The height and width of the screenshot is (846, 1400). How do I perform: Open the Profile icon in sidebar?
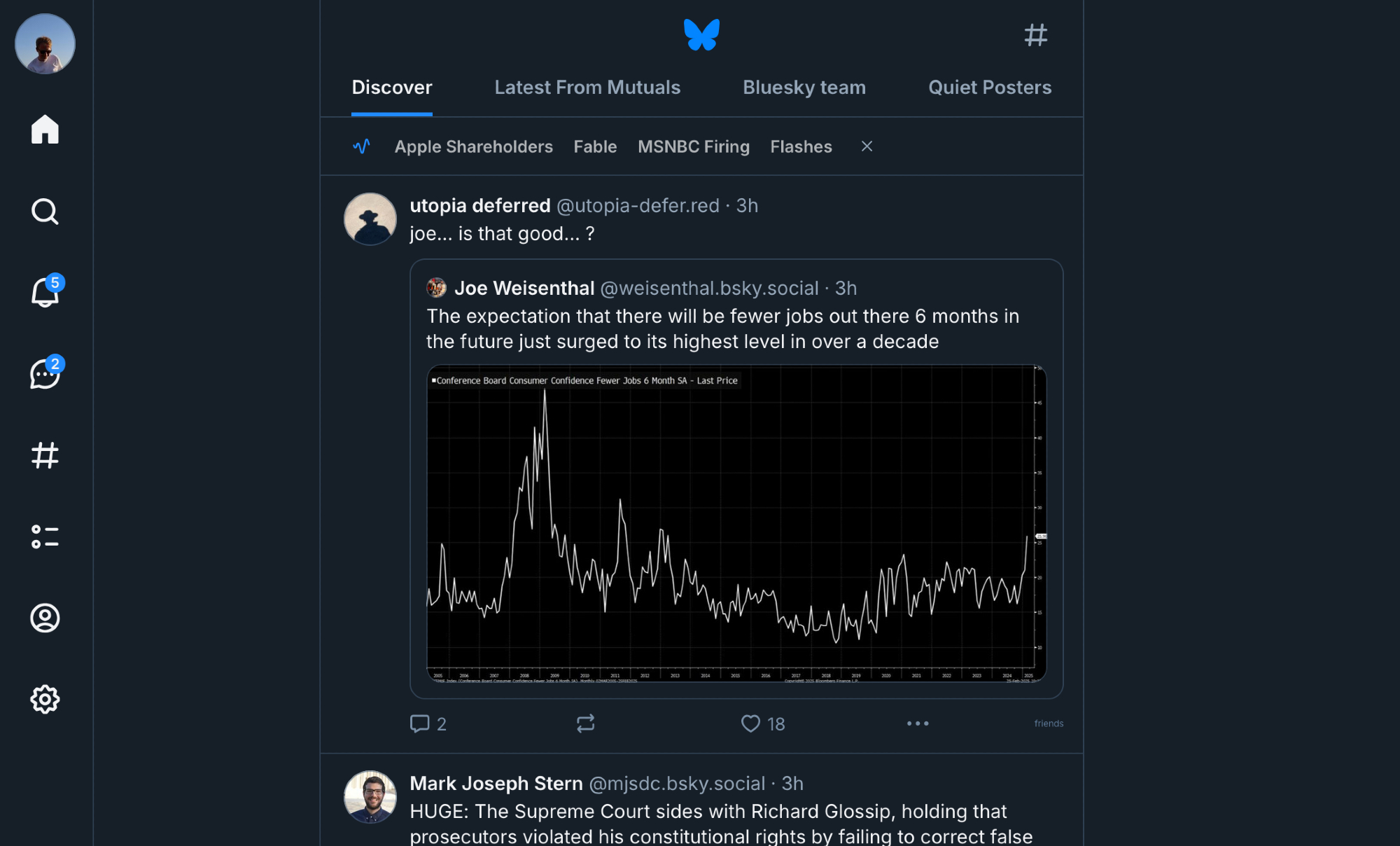pyautogui.click(x=45, y=618)
